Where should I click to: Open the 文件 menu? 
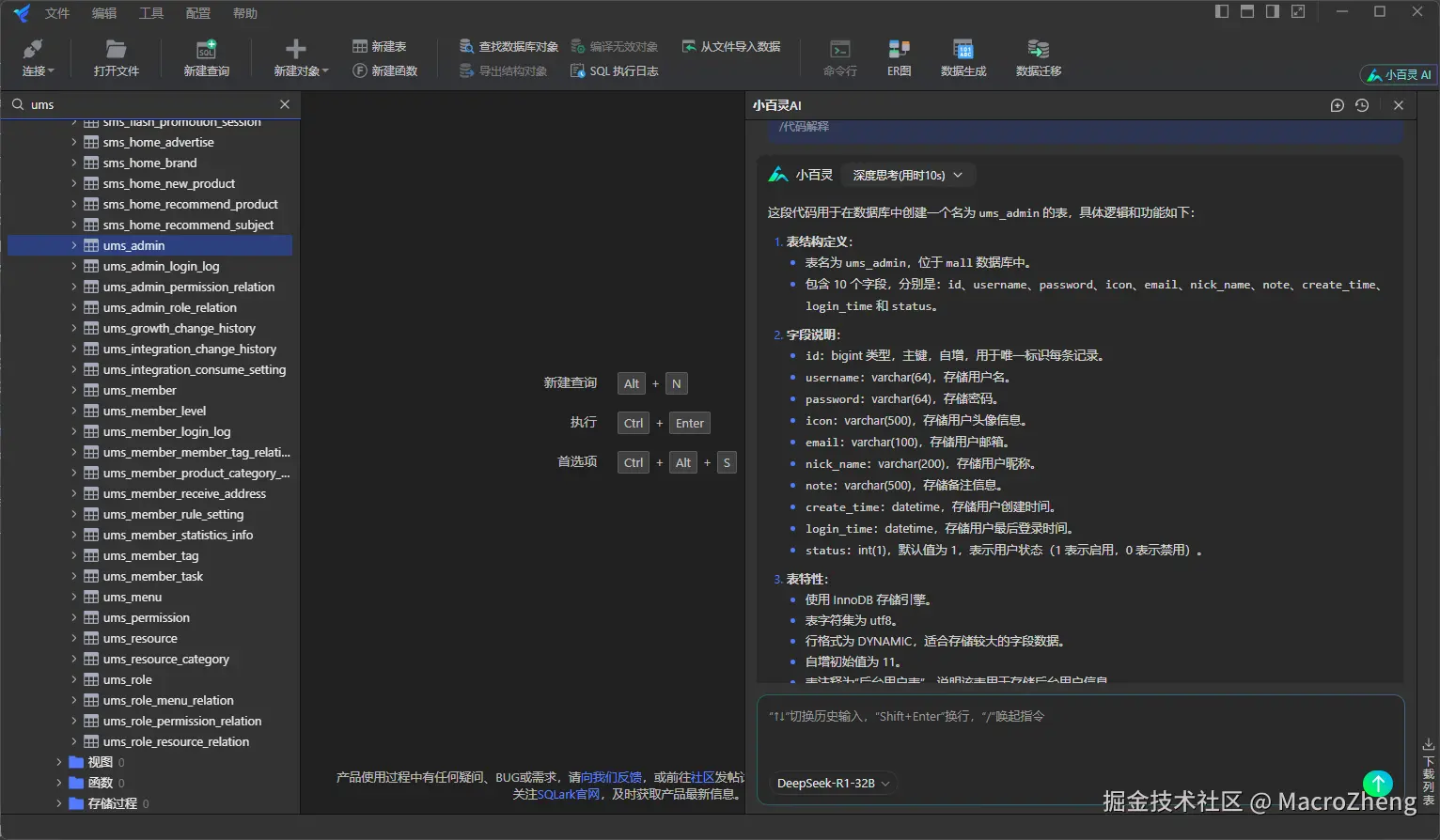click(x=57, y=13)
